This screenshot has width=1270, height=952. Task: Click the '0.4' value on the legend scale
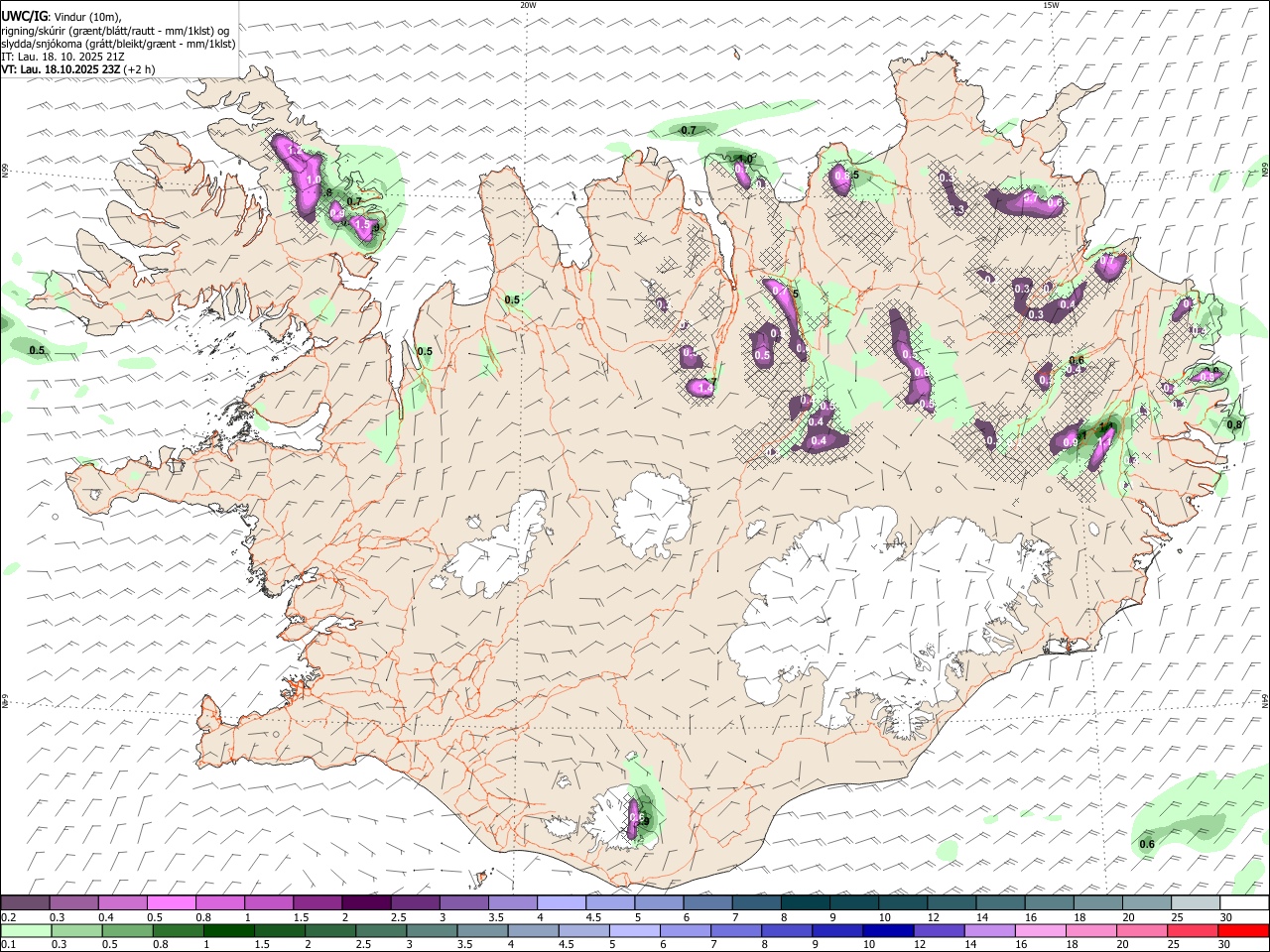105,917
